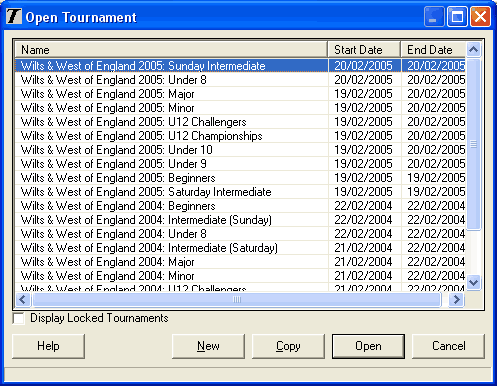This screenshot has height=386, width=497.
Task: Click end date 19/02/2005 in the 2005 Beginners row
Action: pos(436,178)
